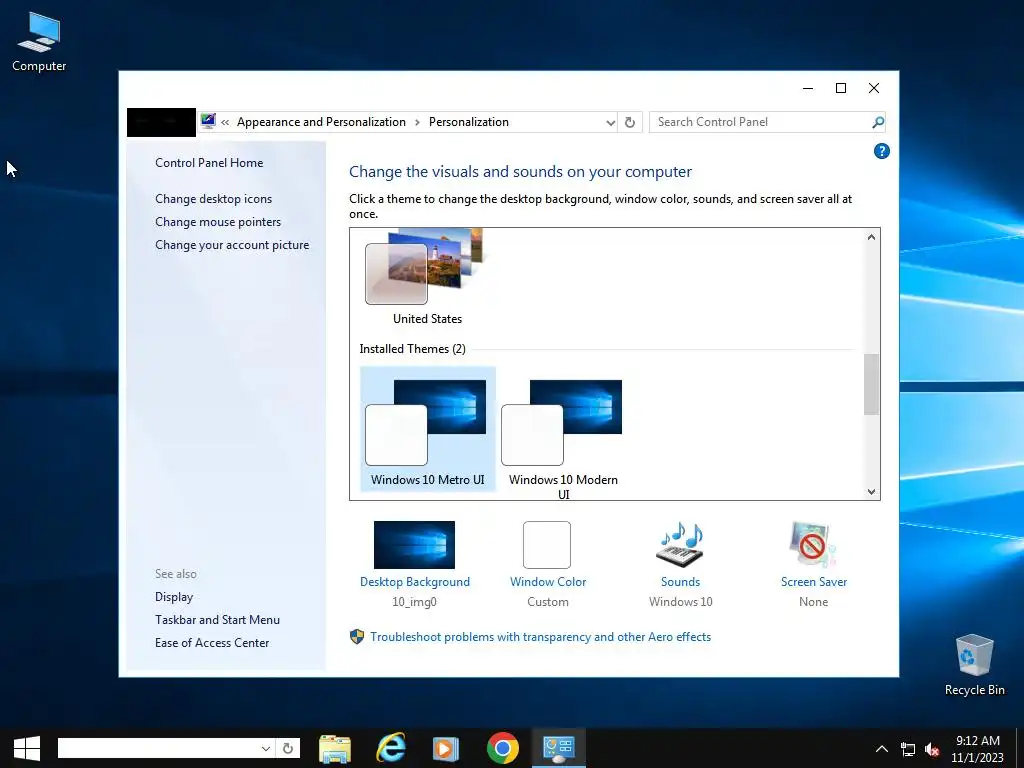Open the Display link

[174, 597]
